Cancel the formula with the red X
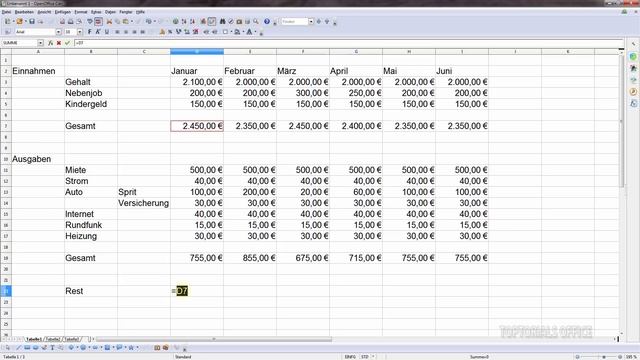 (x=59, y=43)
